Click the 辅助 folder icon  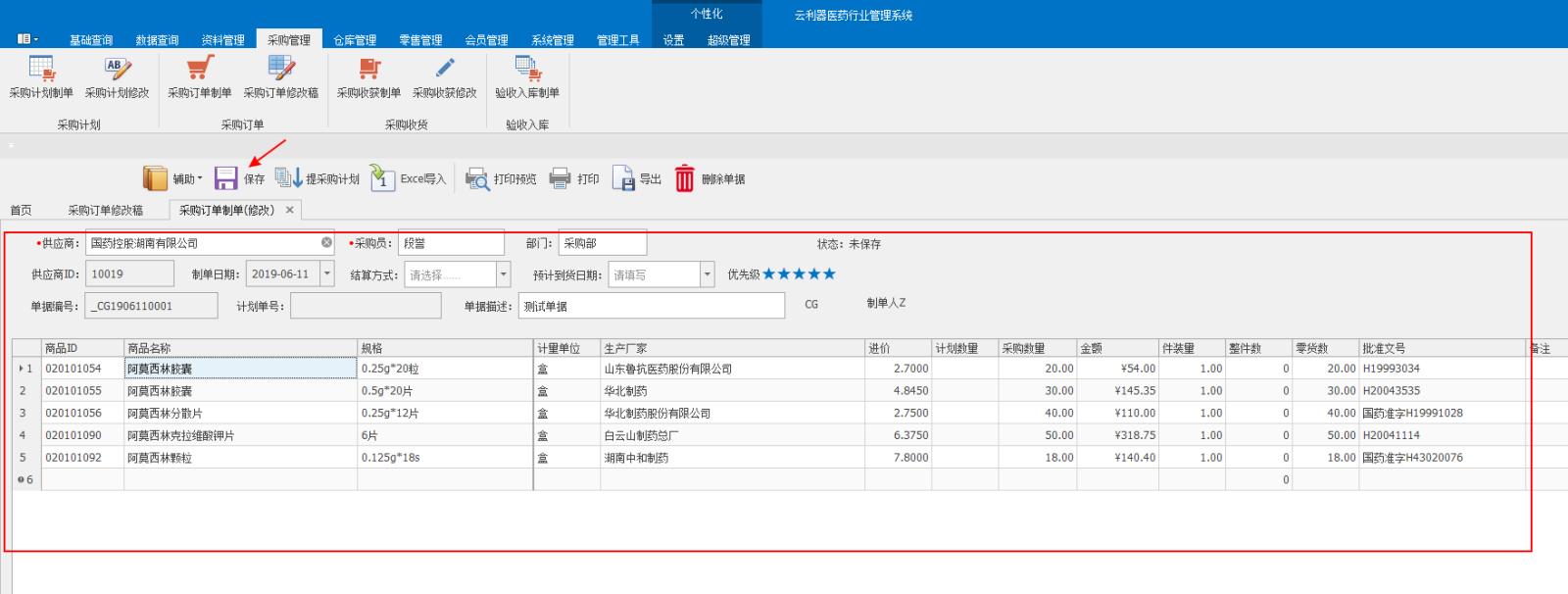pyautogui.click(x=156, y=178)
